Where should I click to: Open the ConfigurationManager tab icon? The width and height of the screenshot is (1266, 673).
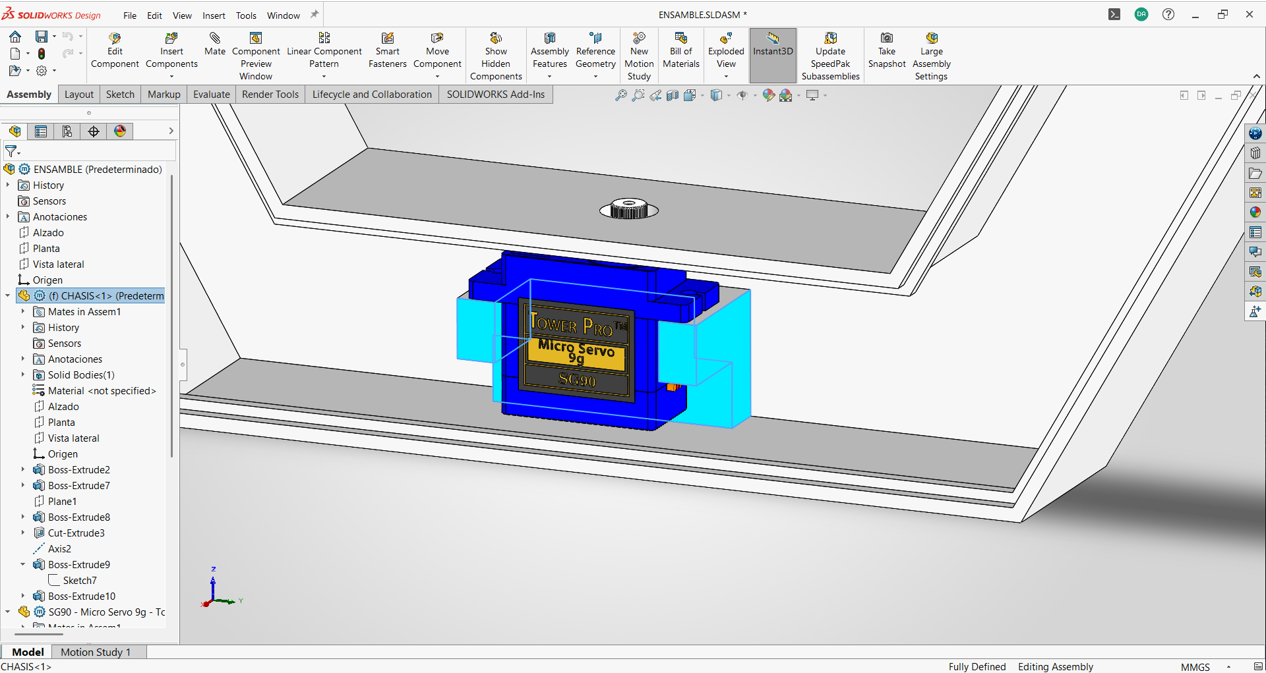(67, 131)
